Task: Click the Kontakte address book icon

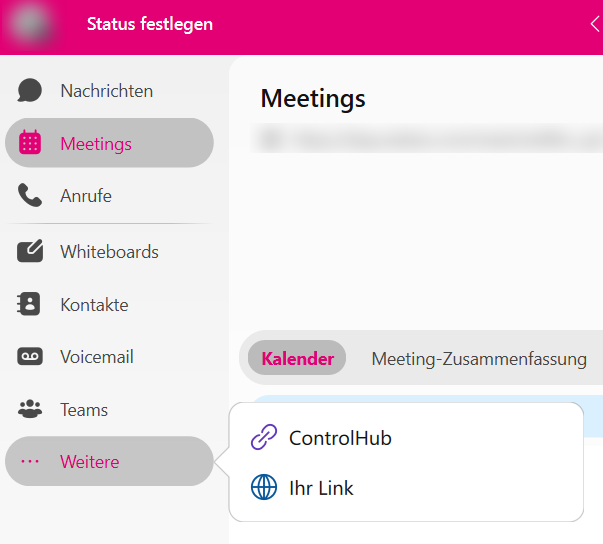Action: [30, 305]
